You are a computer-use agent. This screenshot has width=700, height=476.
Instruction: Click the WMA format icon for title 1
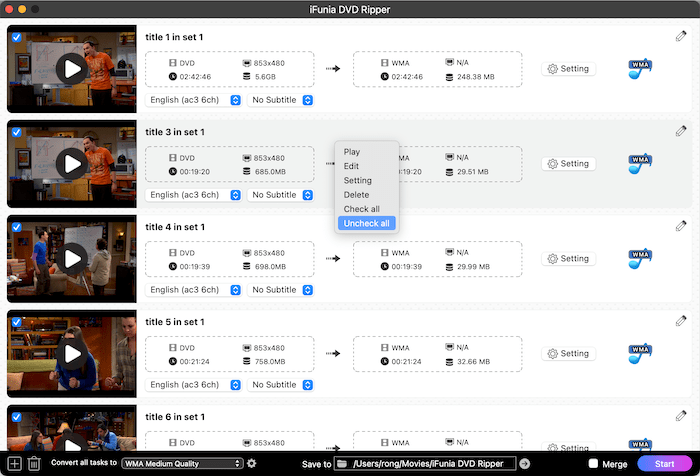point(640,69)
